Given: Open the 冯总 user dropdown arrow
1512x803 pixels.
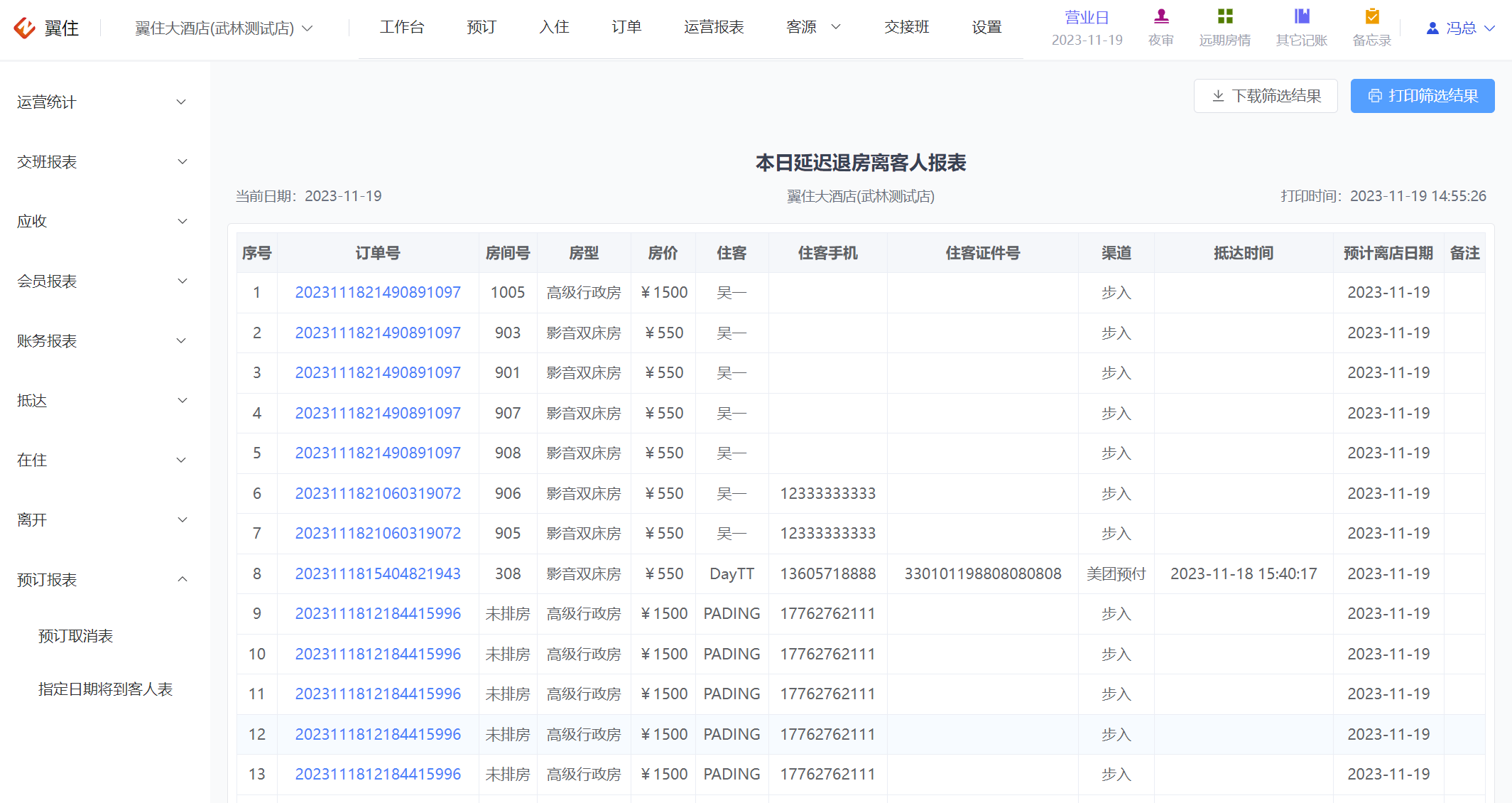Looking at the screenshot, I should pyautogui.click(x=1490, y=28).
